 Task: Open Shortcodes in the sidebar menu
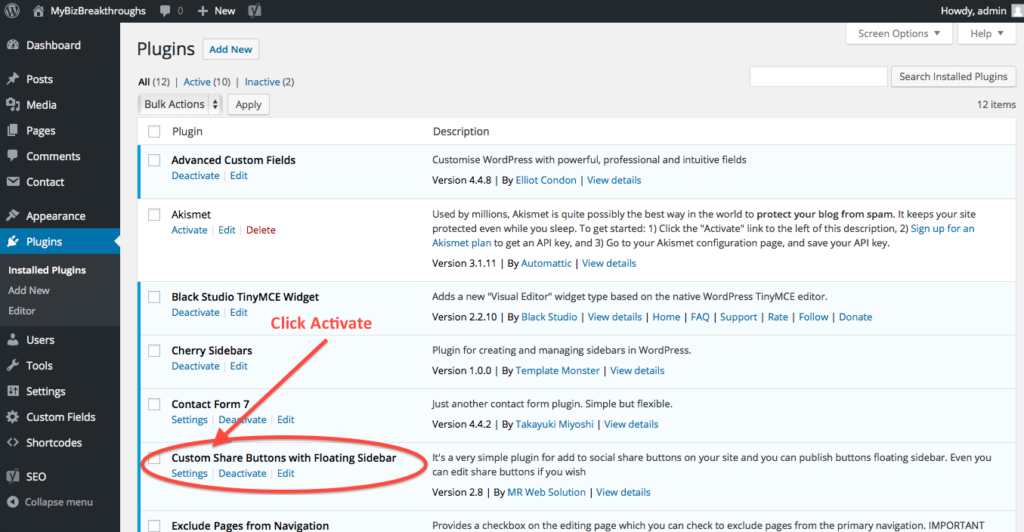(54, 443)
